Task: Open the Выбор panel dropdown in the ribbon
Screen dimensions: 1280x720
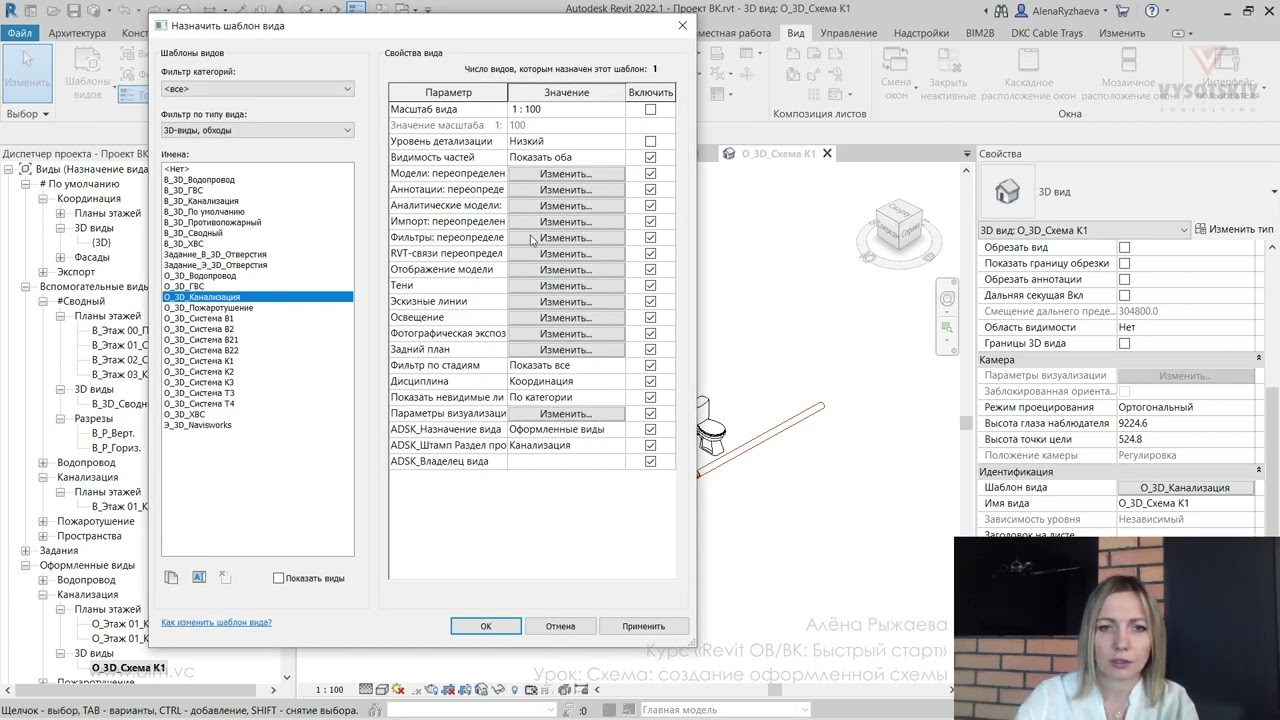Action: 28,114
